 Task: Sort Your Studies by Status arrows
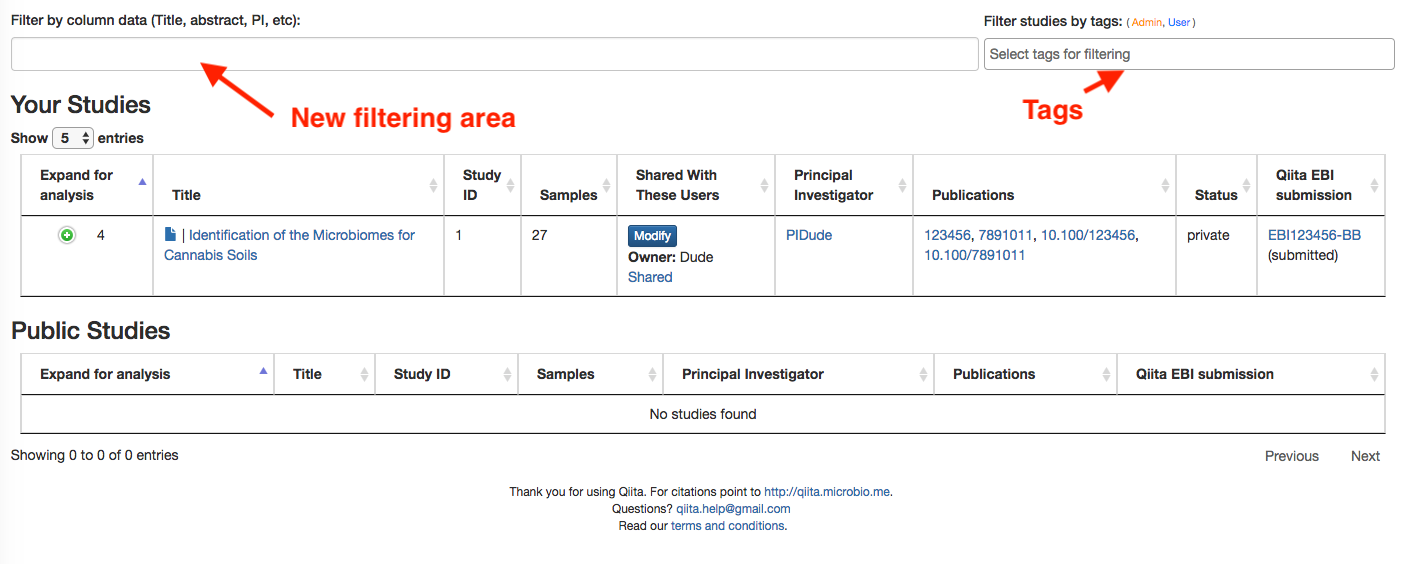1247,185
